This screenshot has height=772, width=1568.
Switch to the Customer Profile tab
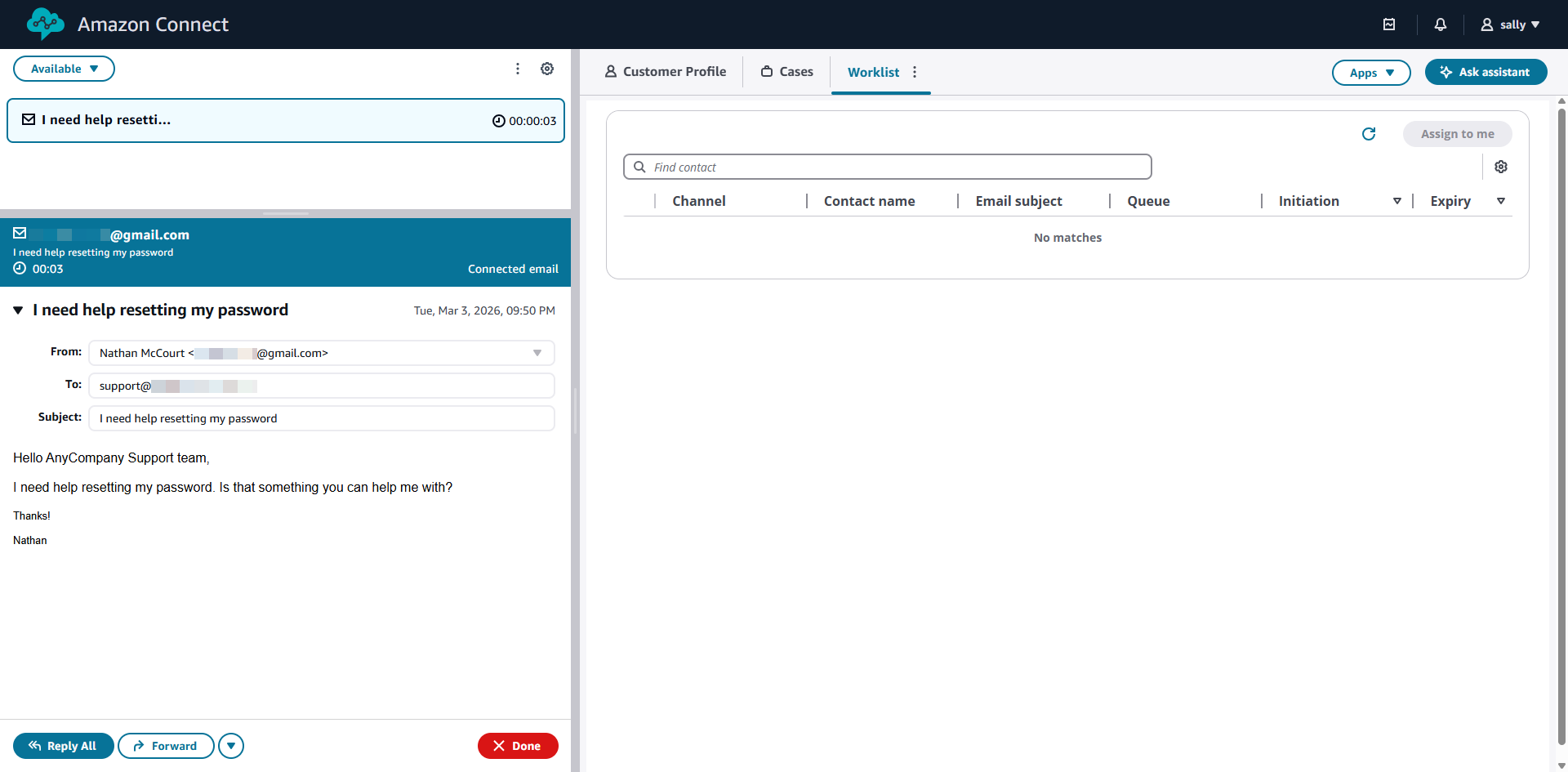(666, 72)
